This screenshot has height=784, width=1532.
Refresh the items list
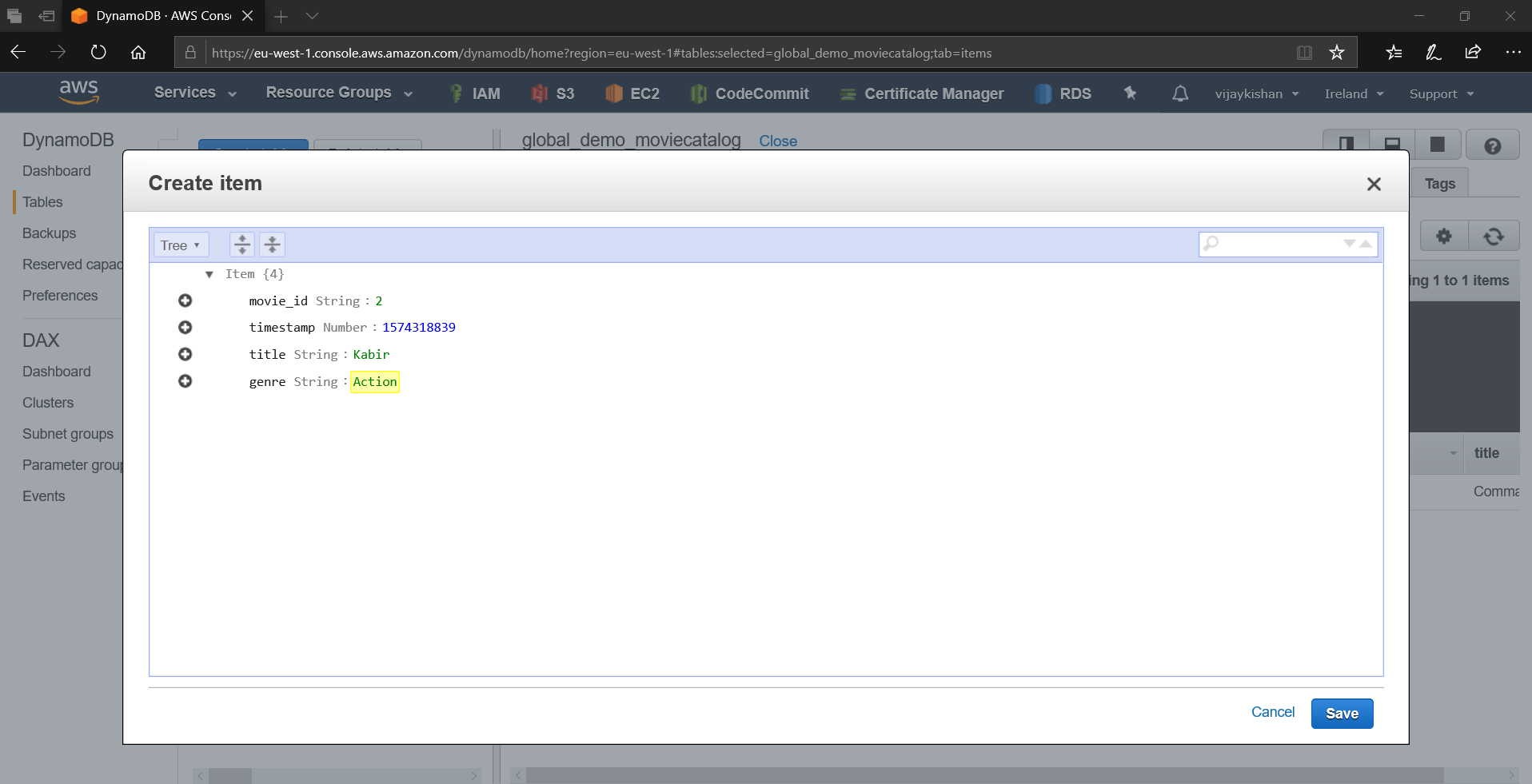1494,236
